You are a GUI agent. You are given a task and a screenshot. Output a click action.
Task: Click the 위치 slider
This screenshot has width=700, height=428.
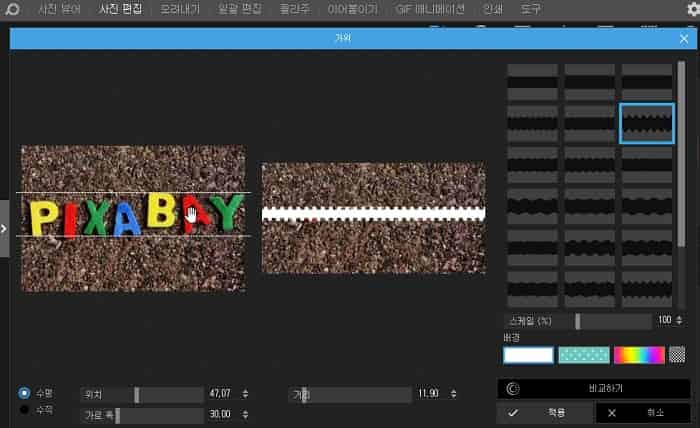pos(142,395)
